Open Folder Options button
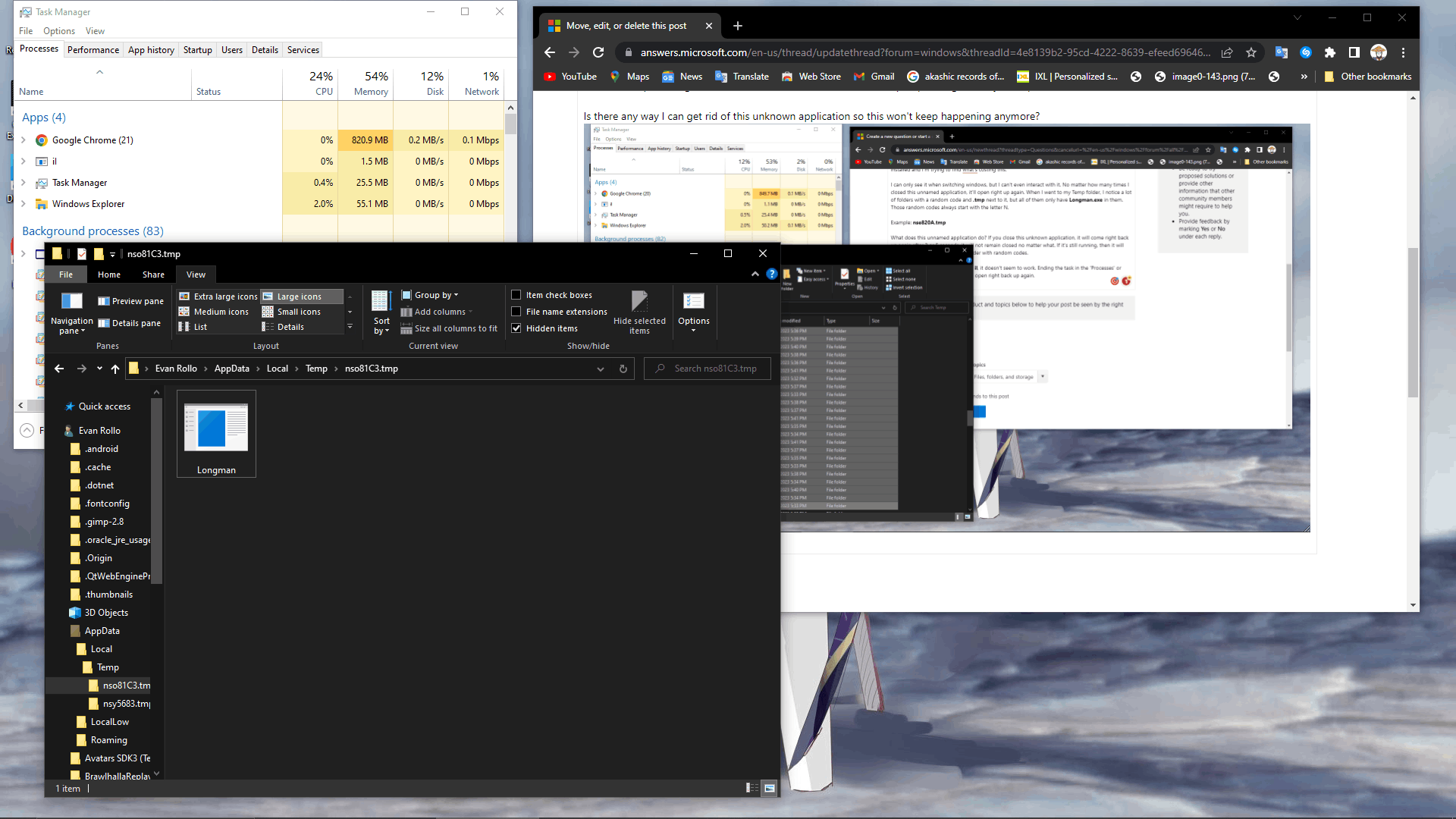 click(694, 311)
